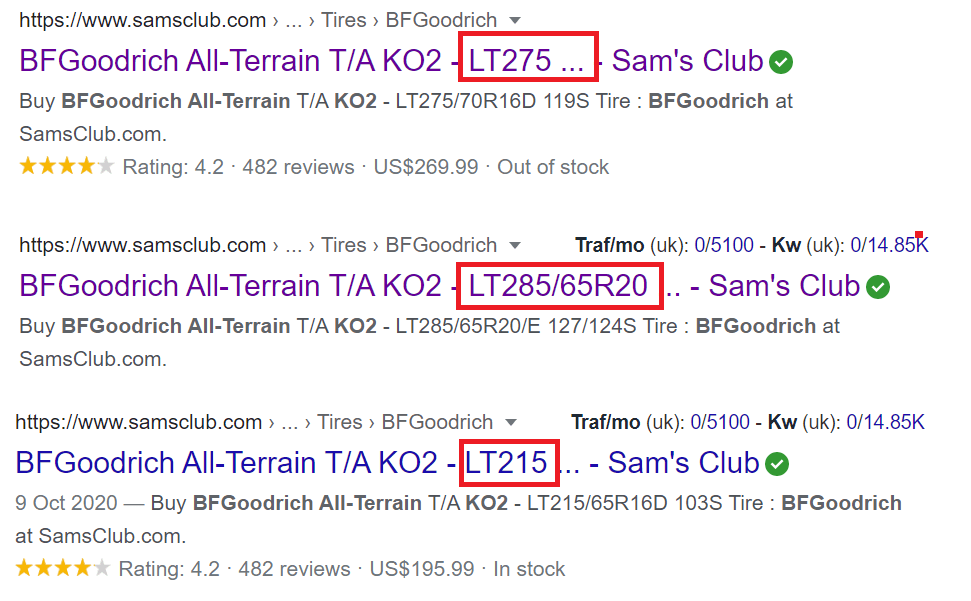971x601 pixels.
Task: Open the breadcrumb dropdown arrow on the first result
Action: point(513,20)
